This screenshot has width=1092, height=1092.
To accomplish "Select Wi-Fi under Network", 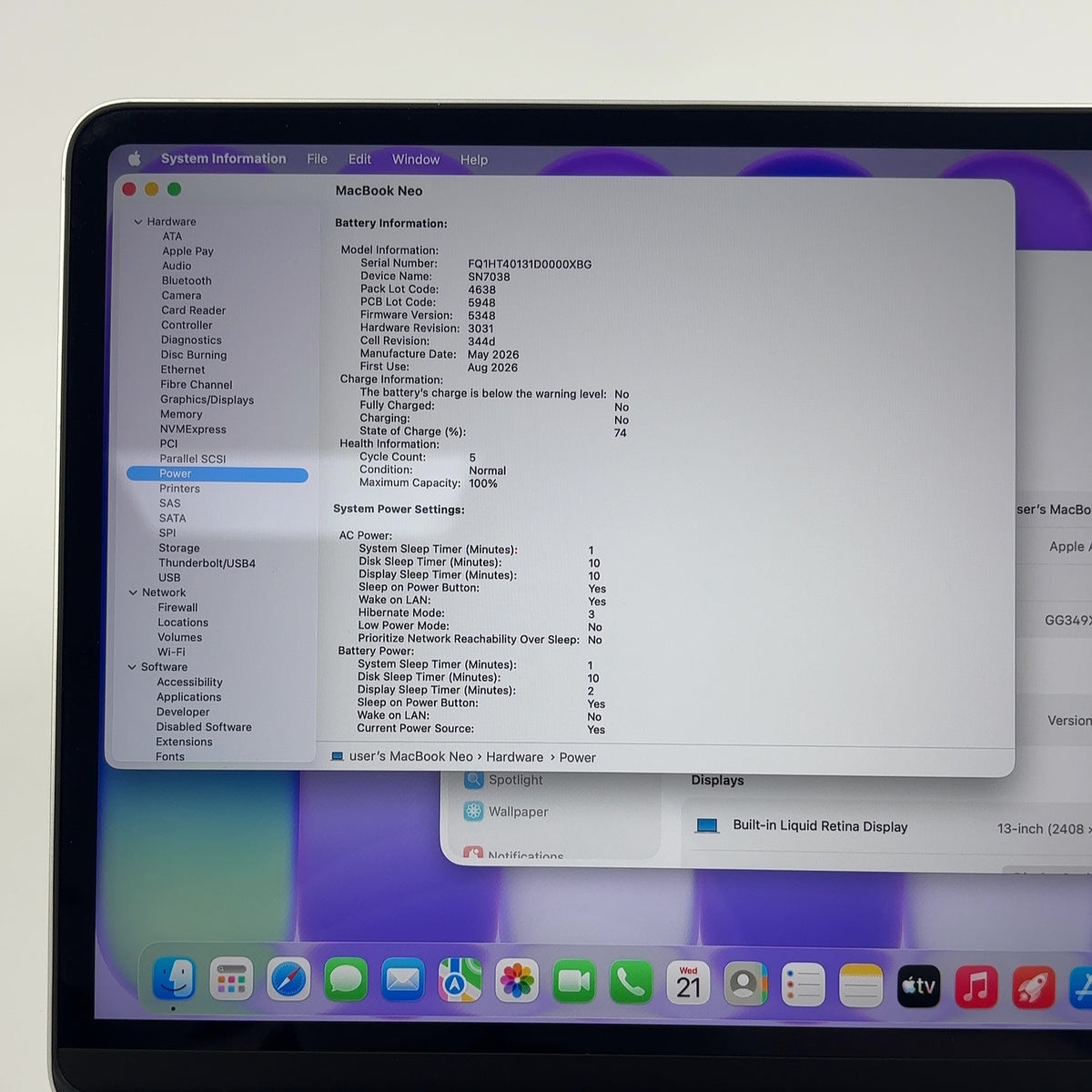I will 171,652.
